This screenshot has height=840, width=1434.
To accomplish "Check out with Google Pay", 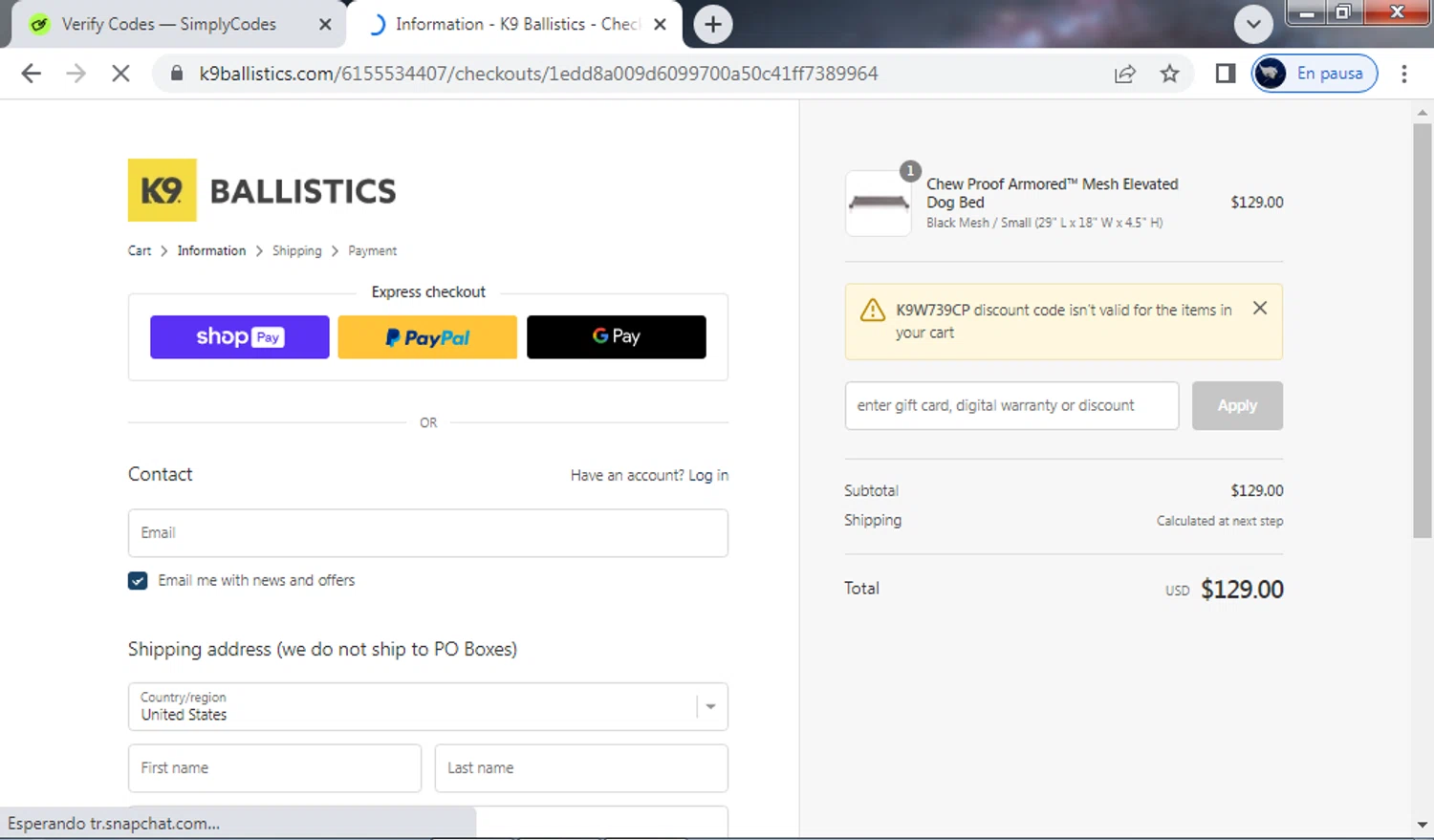I will click(617, 337).
